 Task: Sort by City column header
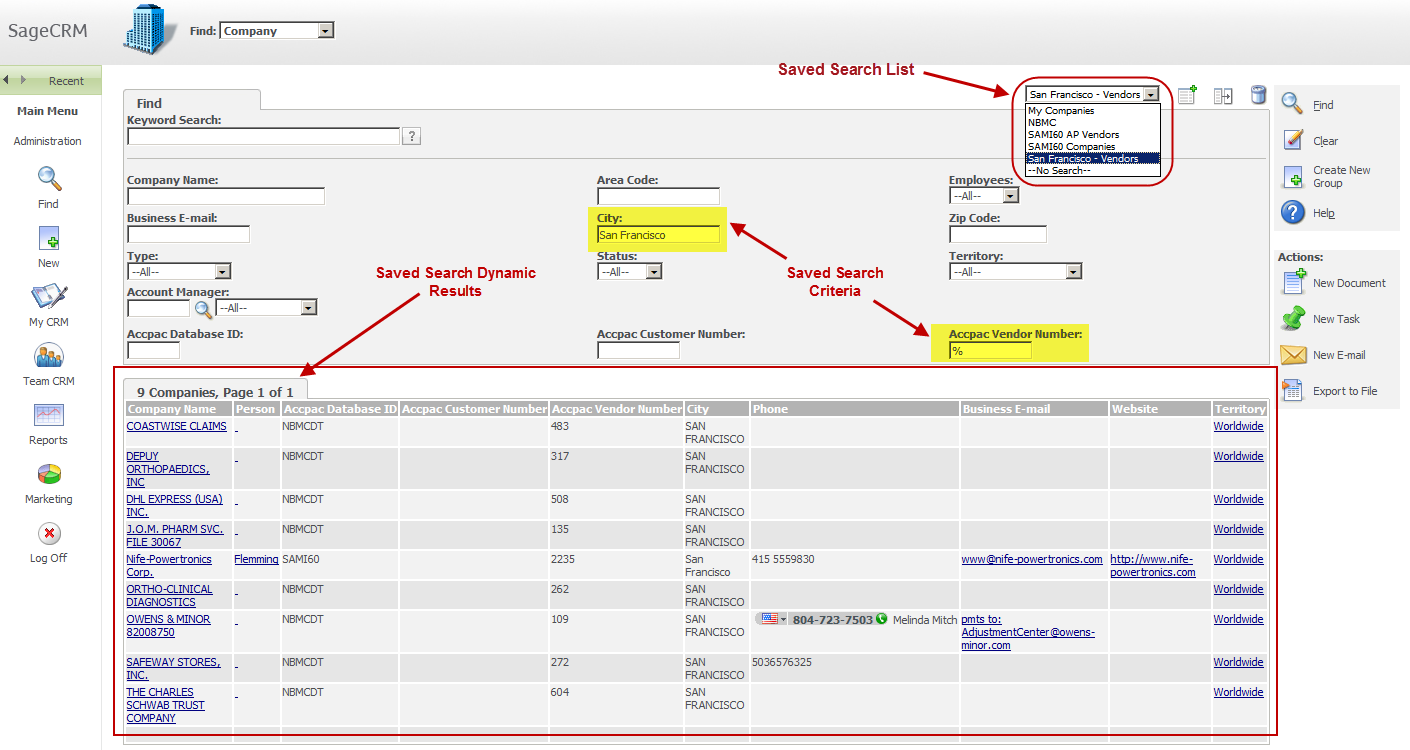[698, 409]
